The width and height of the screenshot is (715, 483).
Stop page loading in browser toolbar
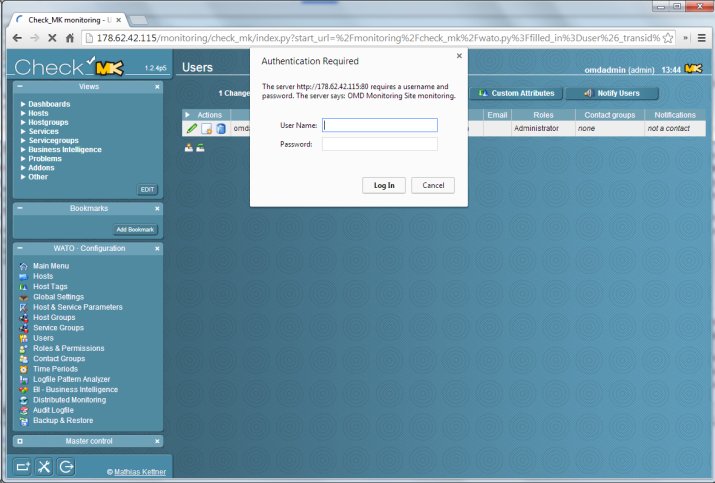(x=52, y=38)
